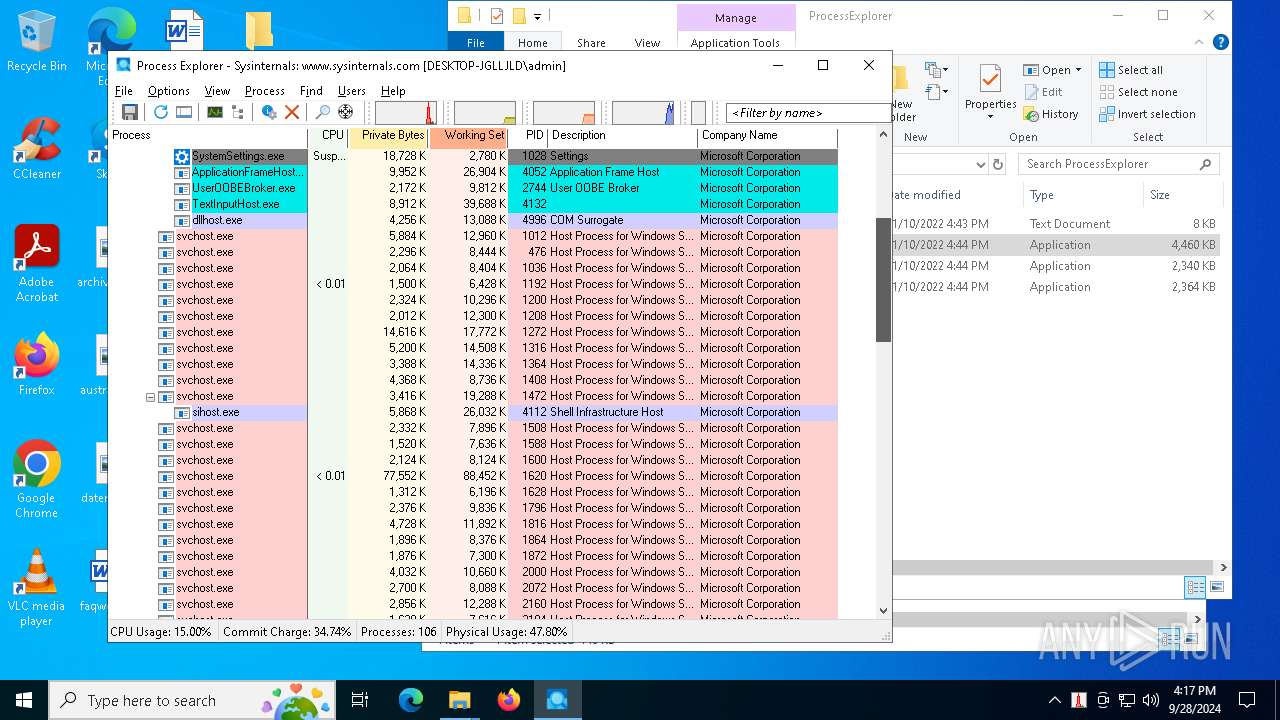
Task: Click the Refresh Now toolbar icon
Action: tap(160, 112)
